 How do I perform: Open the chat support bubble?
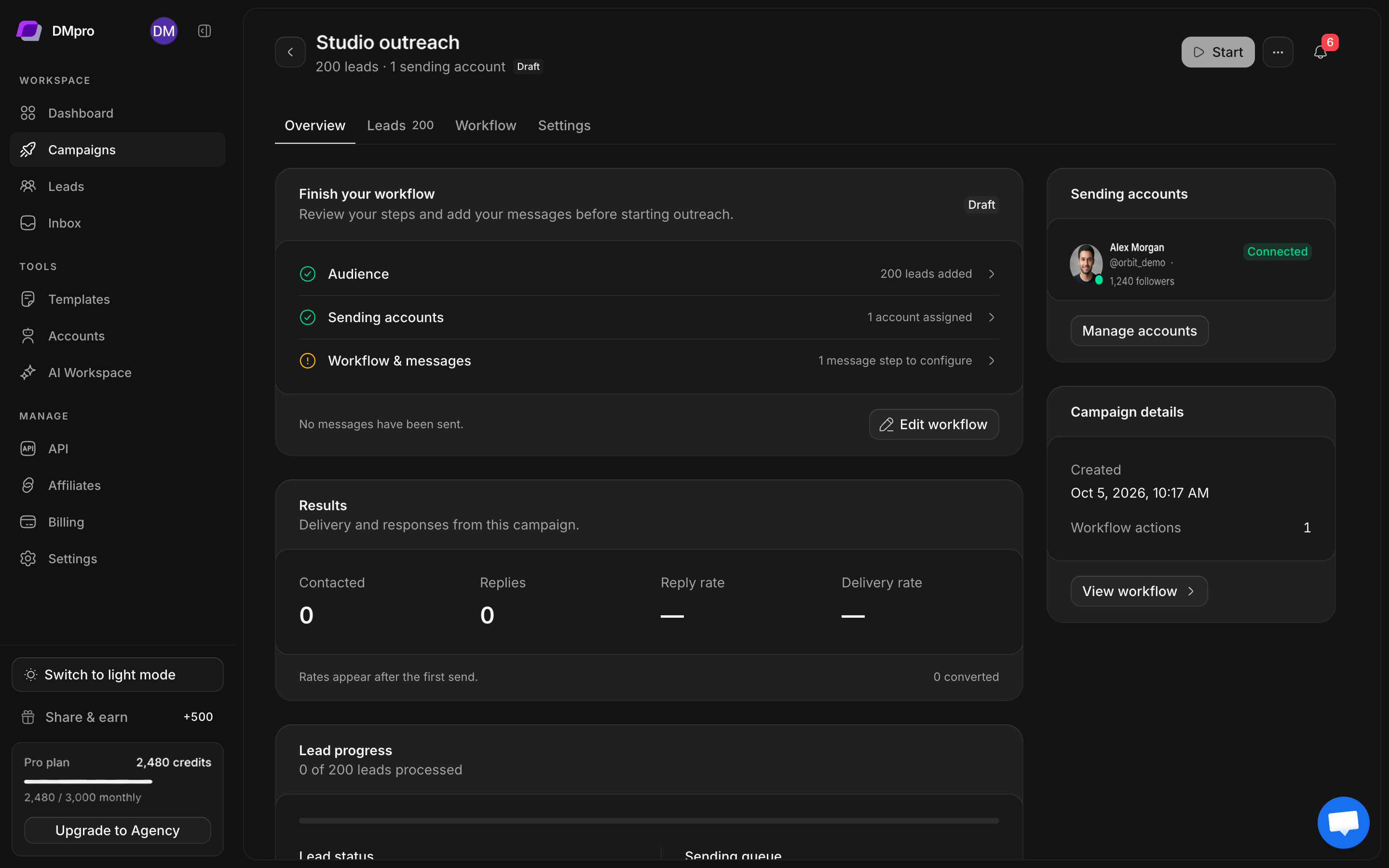click(x=1343, y=822)
